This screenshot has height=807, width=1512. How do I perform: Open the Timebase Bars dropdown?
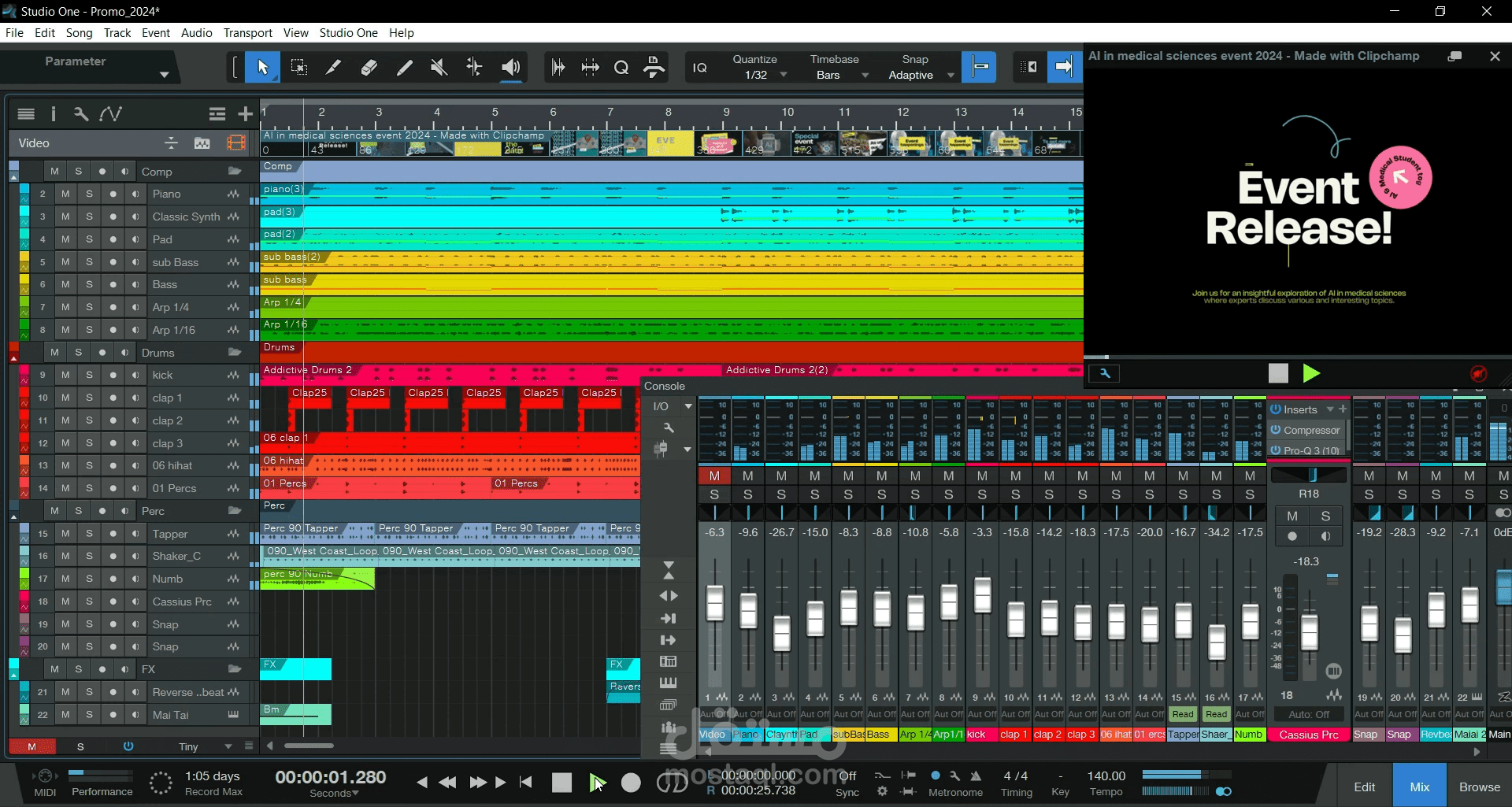click(x=865, y=75)
